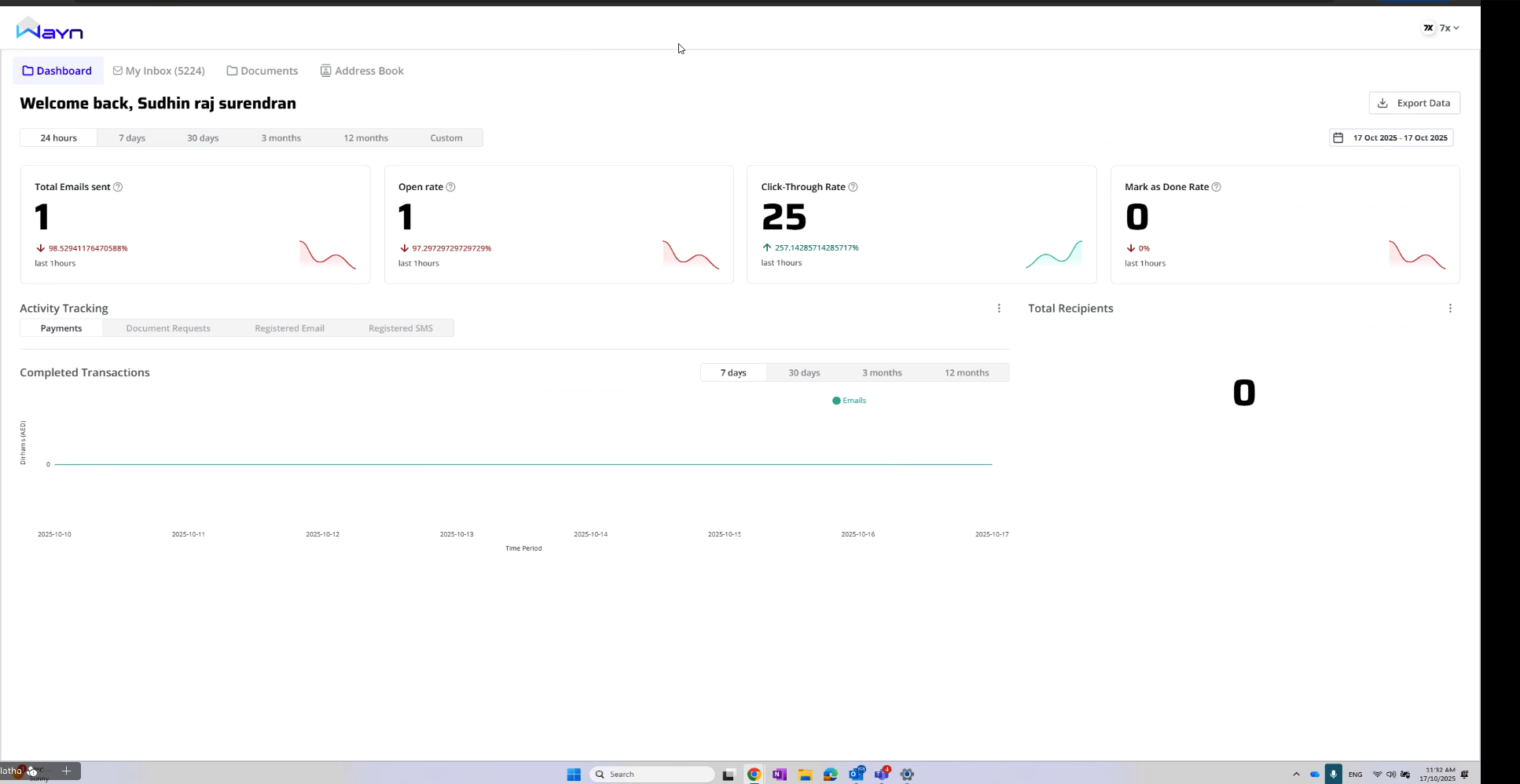Choose the Custom time range option

pos(446,137)
